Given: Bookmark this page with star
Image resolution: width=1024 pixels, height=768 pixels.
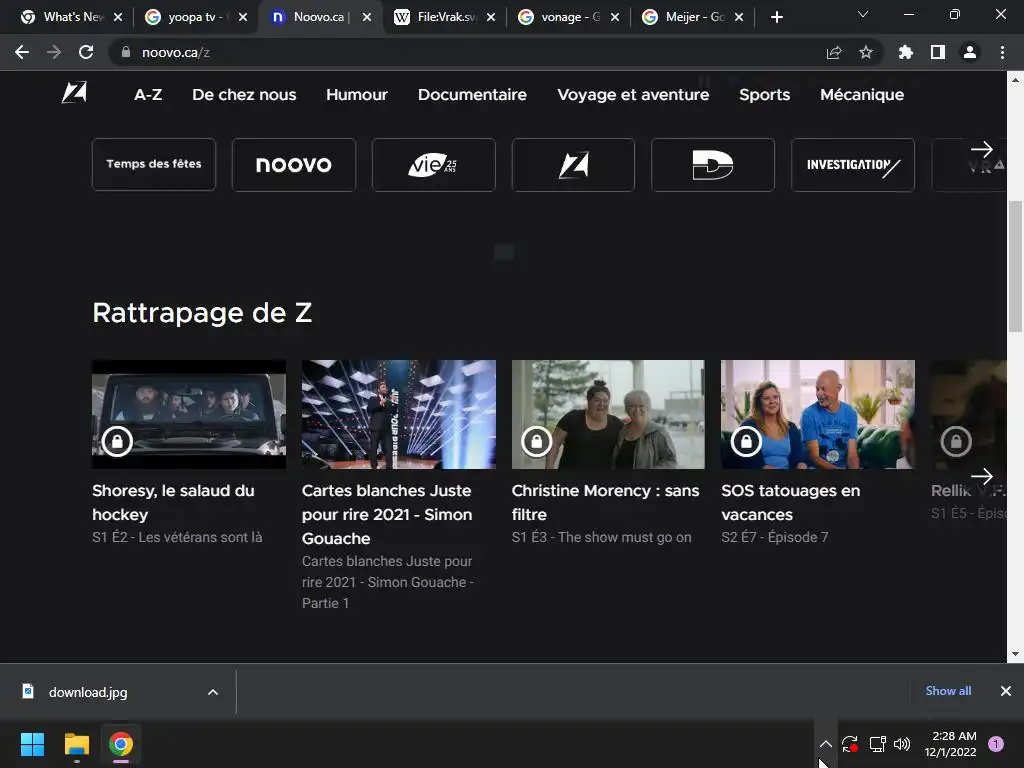Looking at the screenshot, I should [866, 52].
